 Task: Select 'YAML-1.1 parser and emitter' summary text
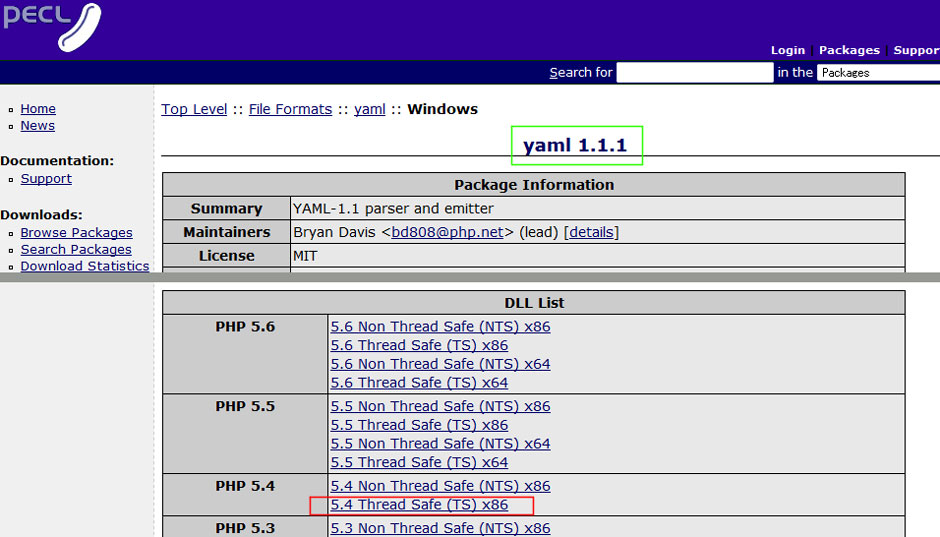coord(393,209)
